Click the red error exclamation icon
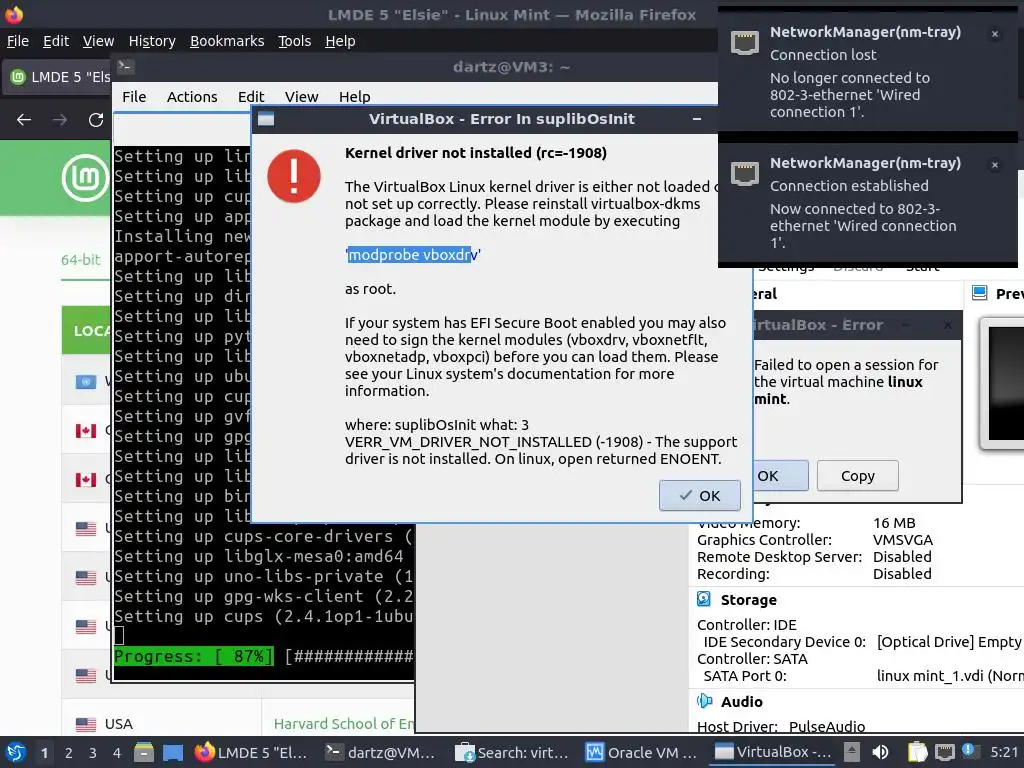Image resolution: width=1024 pixels, height=768 pixels. pos(294,176)
